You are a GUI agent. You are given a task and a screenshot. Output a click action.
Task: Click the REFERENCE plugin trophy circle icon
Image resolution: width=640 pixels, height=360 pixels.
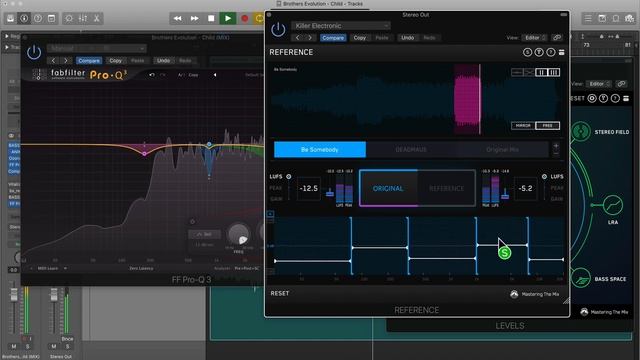[539, 52]
